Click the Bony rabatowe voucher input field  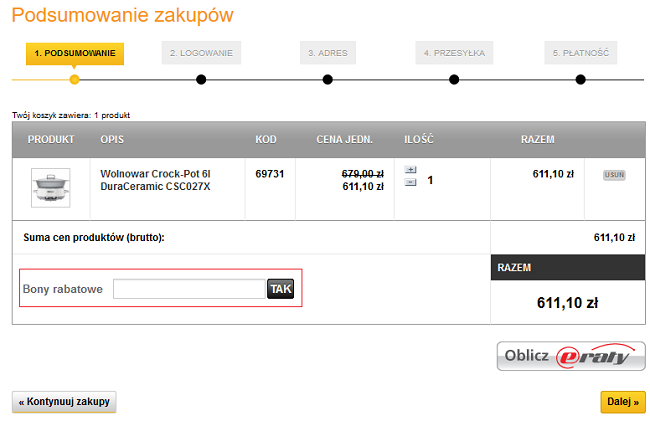188,289
